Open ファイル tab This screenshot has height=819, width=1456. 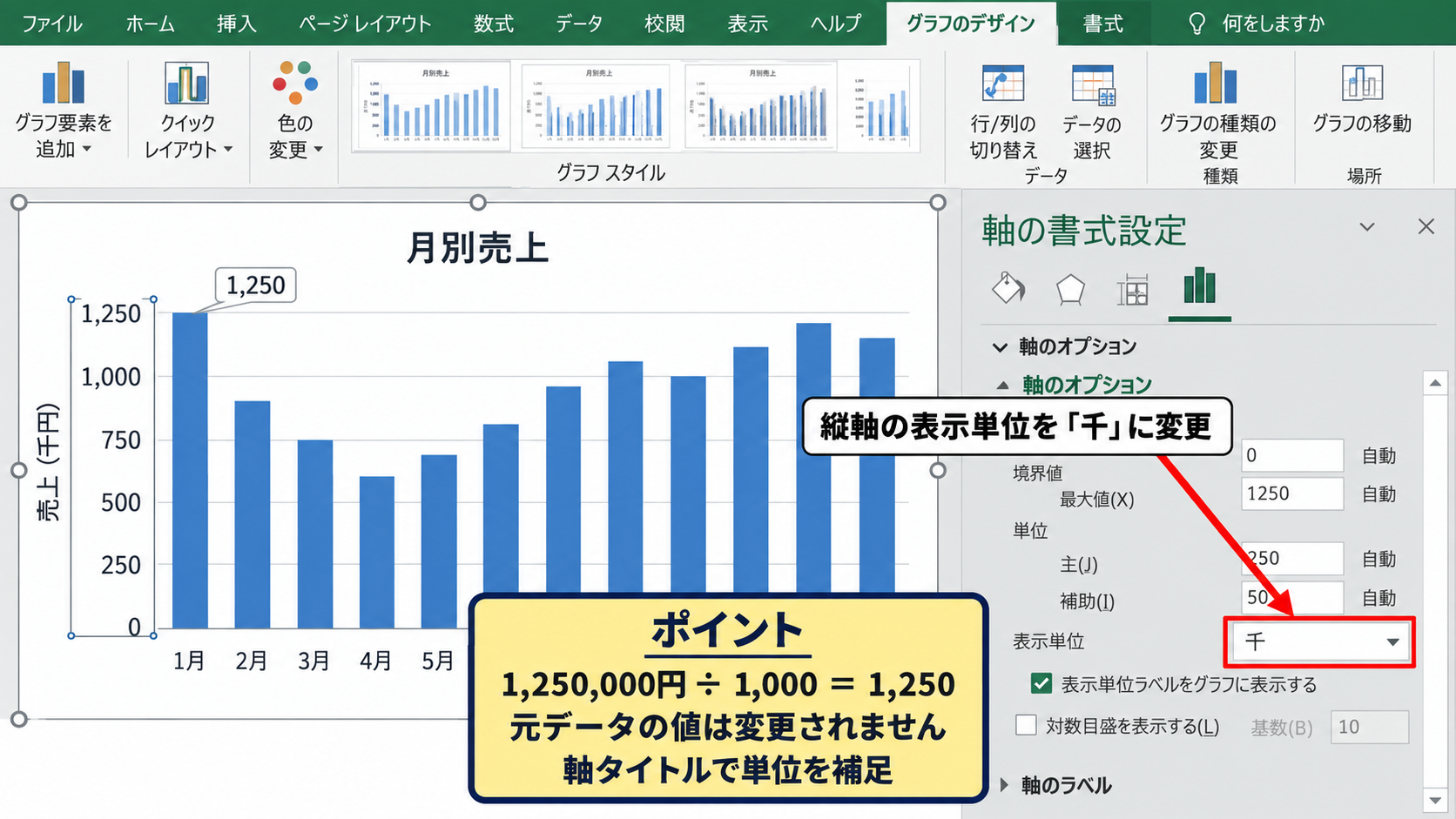(51, 23)
